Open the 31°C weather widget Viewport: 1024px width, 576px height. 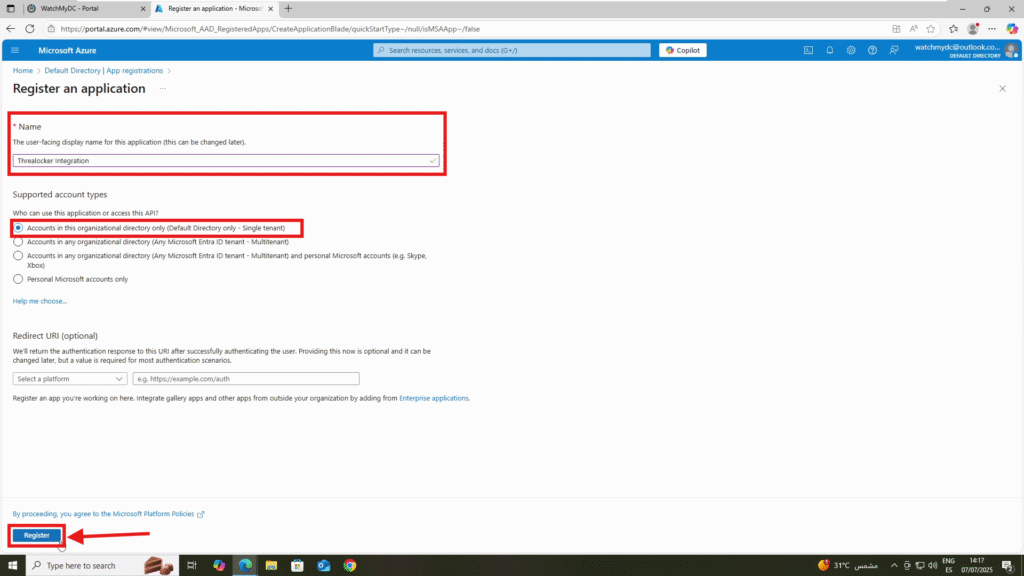[848, 566]
